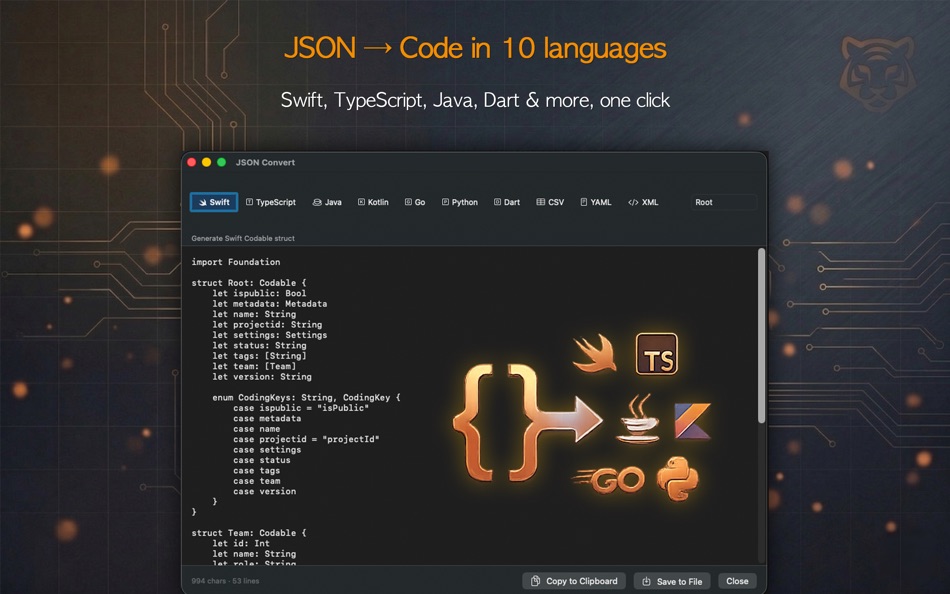
Task: Open the Java conversion tab
Action: click(x=327, y=202)
